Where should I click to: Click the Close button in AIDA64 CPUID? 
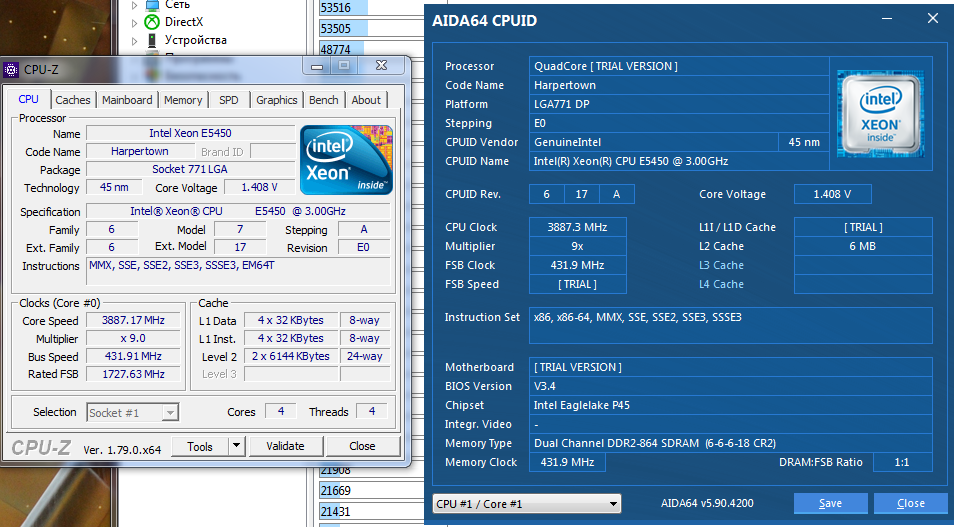[x=911, y=503]
